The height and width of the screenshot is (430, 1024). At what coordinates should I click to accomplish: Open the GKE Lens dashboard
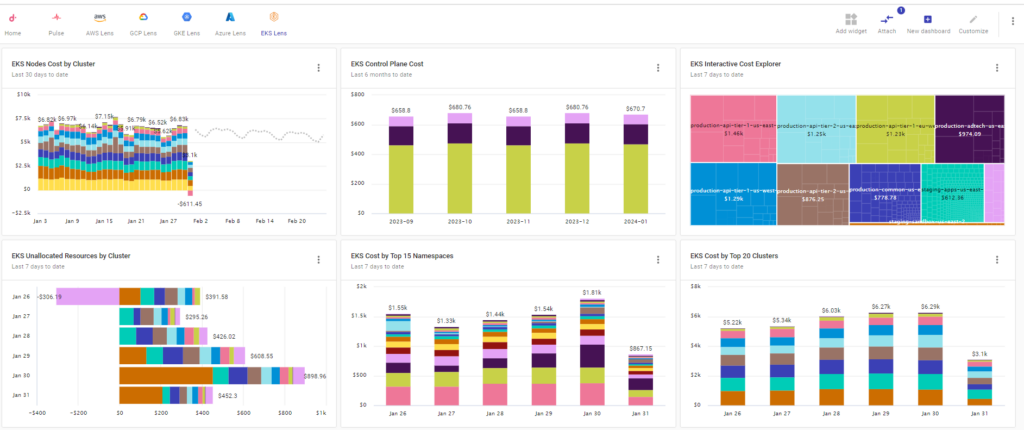pos(186,19)
